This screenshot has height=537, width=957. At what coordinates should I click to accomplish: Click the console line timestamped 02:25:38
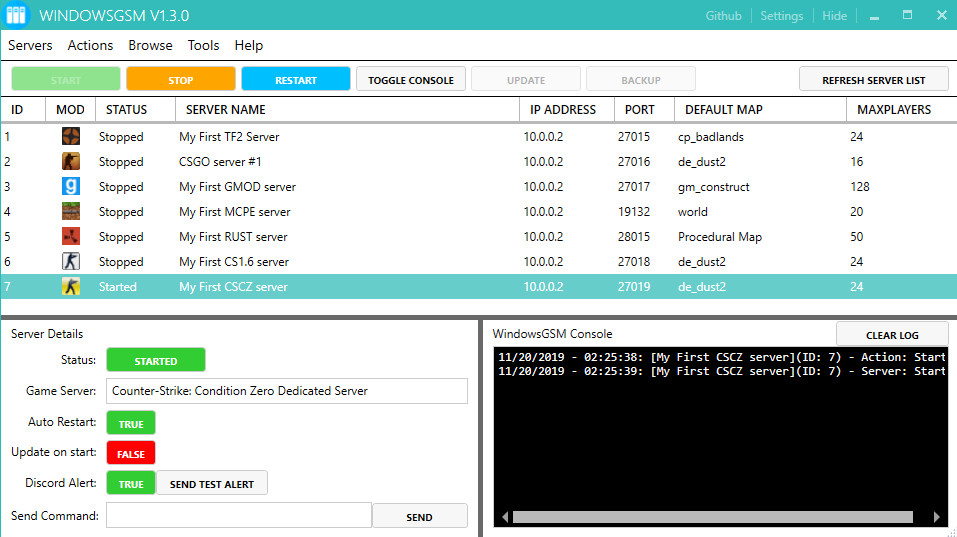coord(721,357)
